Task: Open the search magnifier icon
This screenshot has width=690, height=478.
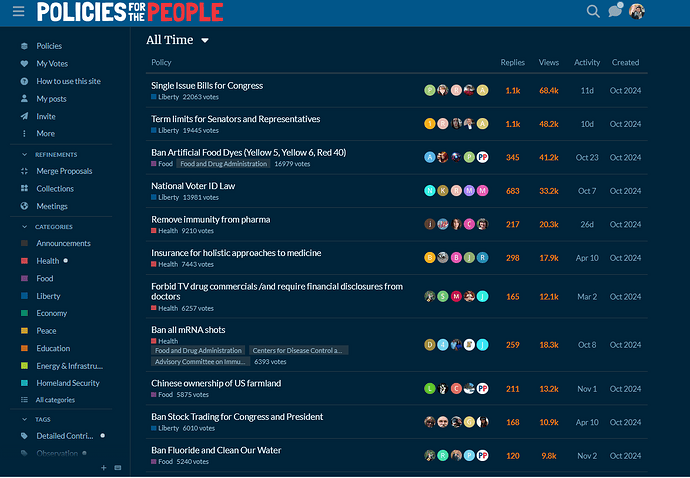Action: tap(593, 12)
